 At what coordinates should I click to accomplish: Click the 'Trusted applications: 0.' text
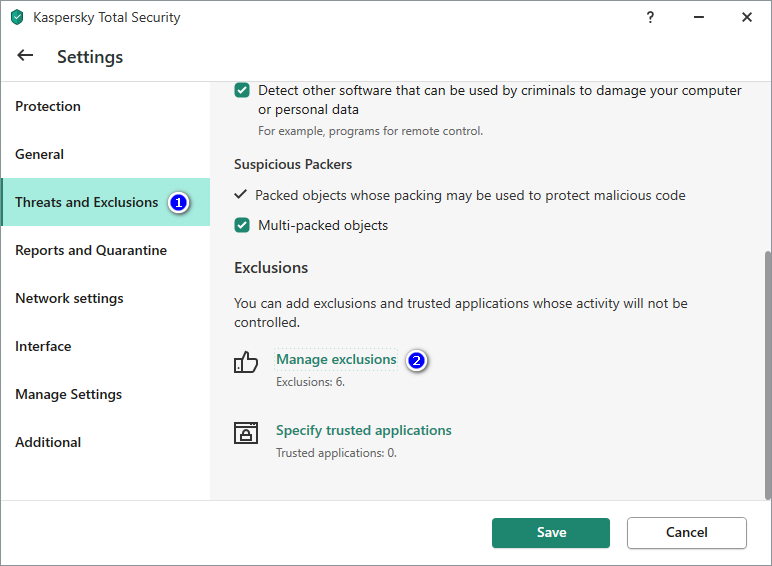point(336,453)
